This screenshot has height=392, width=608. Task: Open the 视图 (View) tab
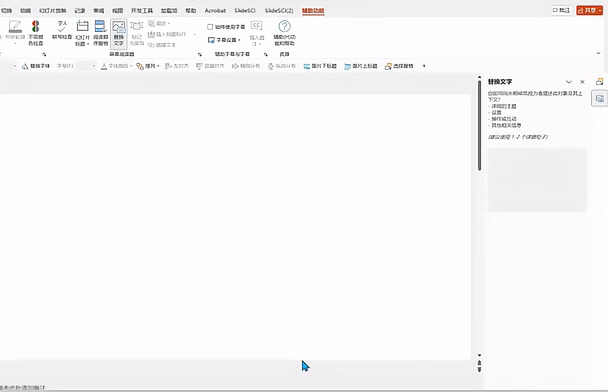point(117,10)
